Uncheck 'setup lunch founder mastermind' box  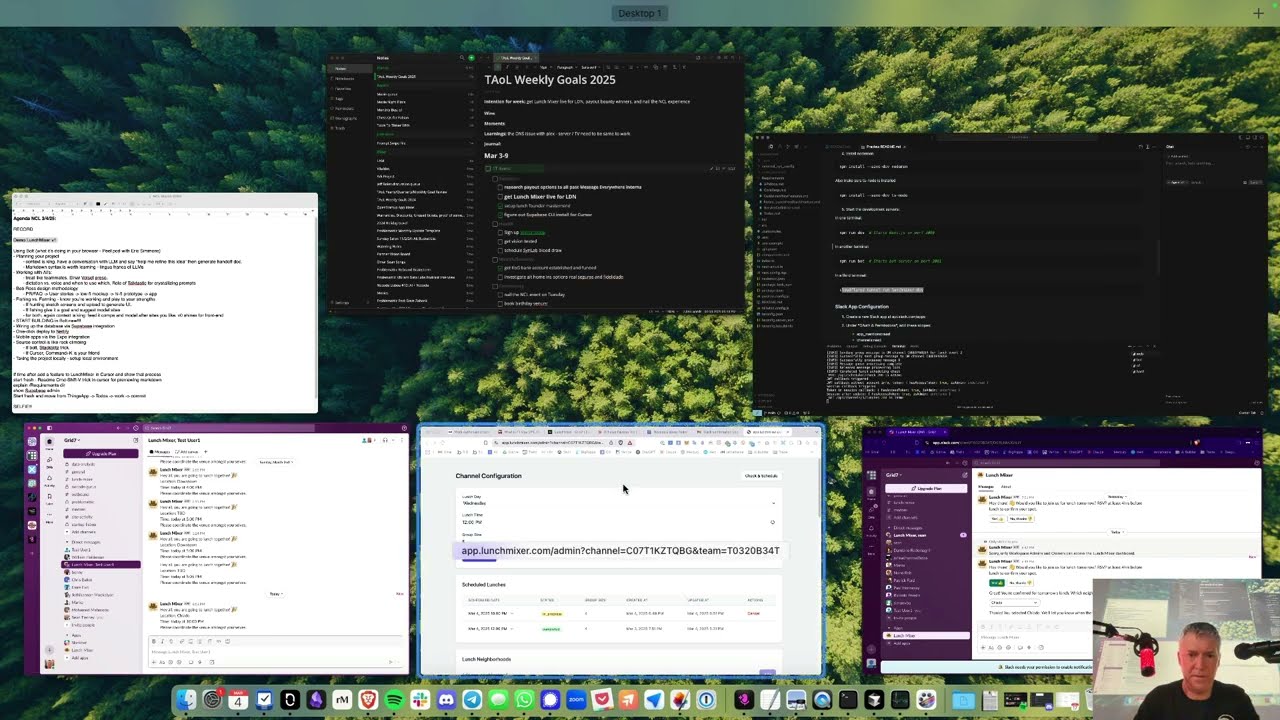coord(499,205)
